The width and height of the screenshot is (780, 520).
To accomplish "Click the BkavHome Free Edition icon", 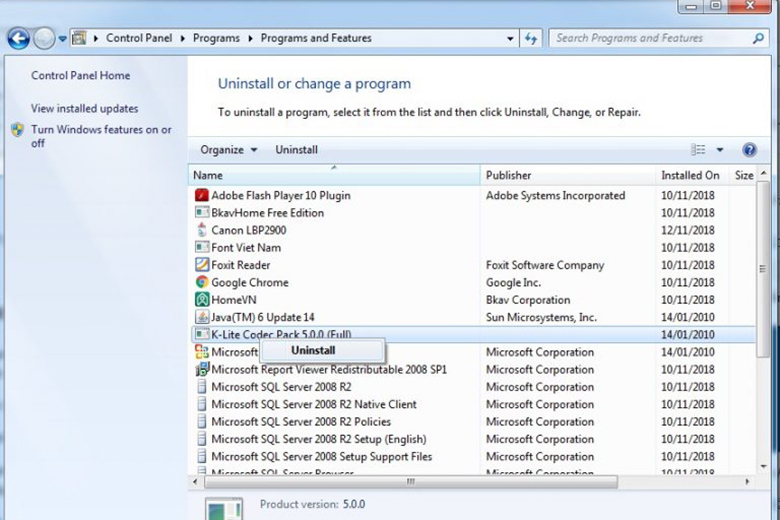I will pos(202,213).
